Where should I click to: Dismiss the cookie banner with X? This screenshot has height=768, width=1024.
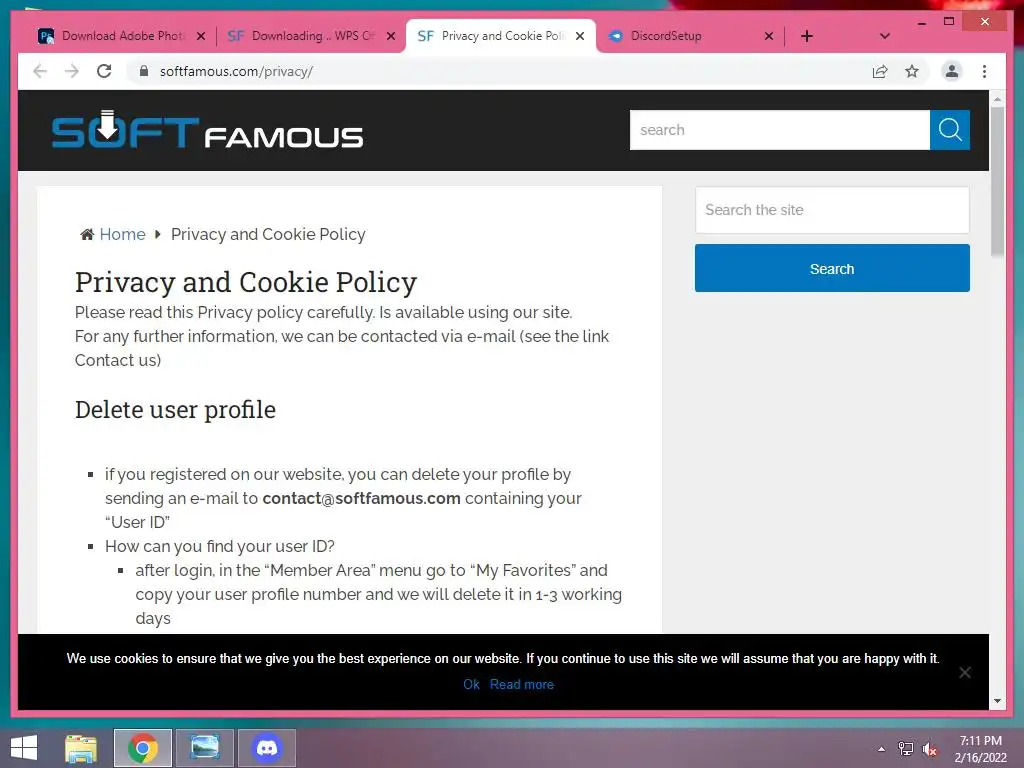[x=965, y=673]
